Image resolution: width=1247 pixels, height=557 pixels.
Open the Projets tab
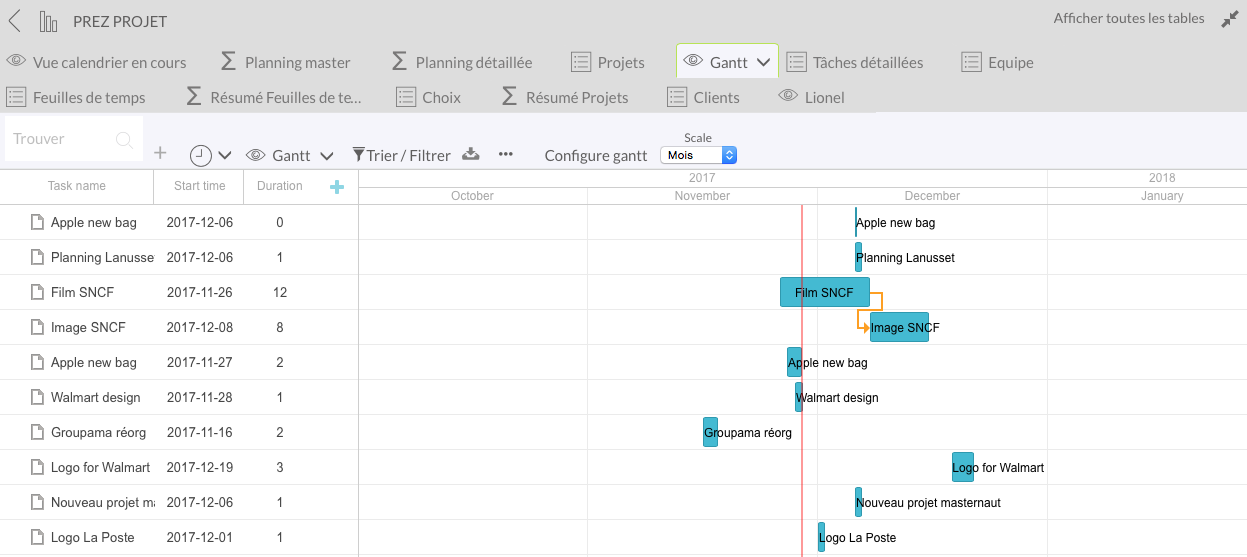(x=608, y=62)
